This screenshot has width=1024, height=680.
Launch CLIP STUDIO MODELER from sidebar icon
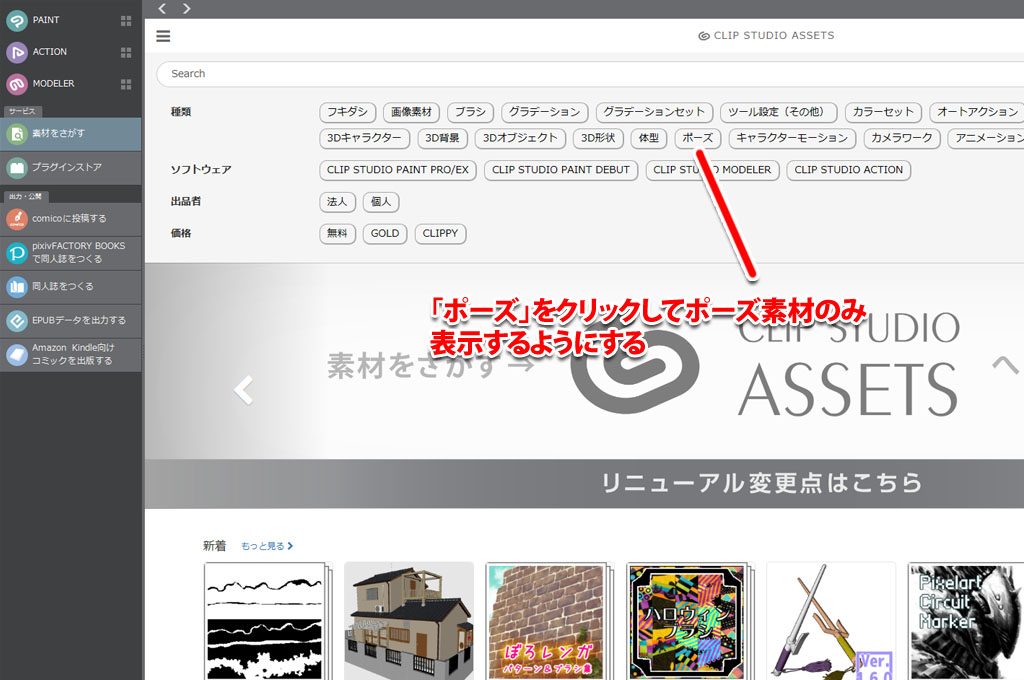click(x=17, y=84)
